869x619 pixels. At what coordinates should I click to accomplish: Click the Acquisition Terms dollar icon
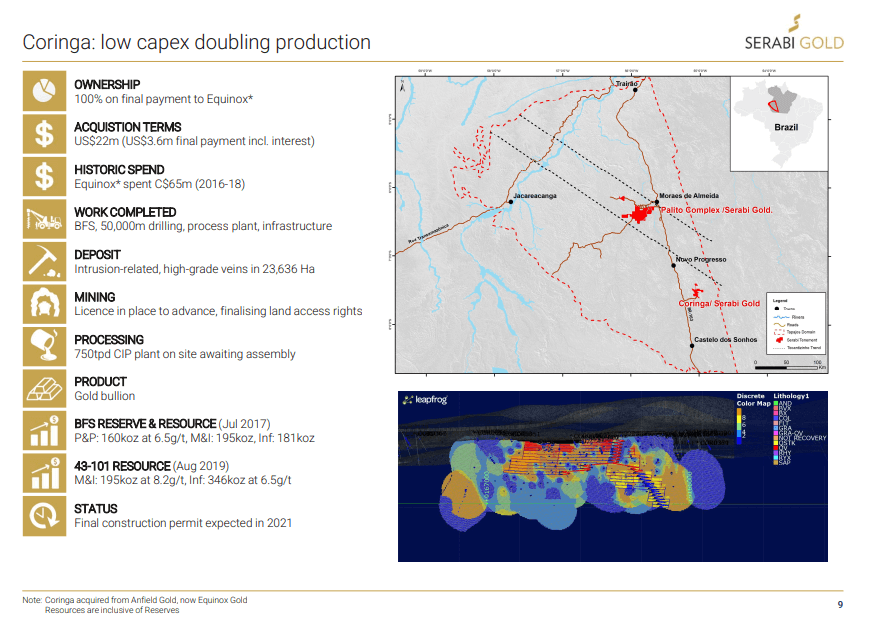click(44, 134)
